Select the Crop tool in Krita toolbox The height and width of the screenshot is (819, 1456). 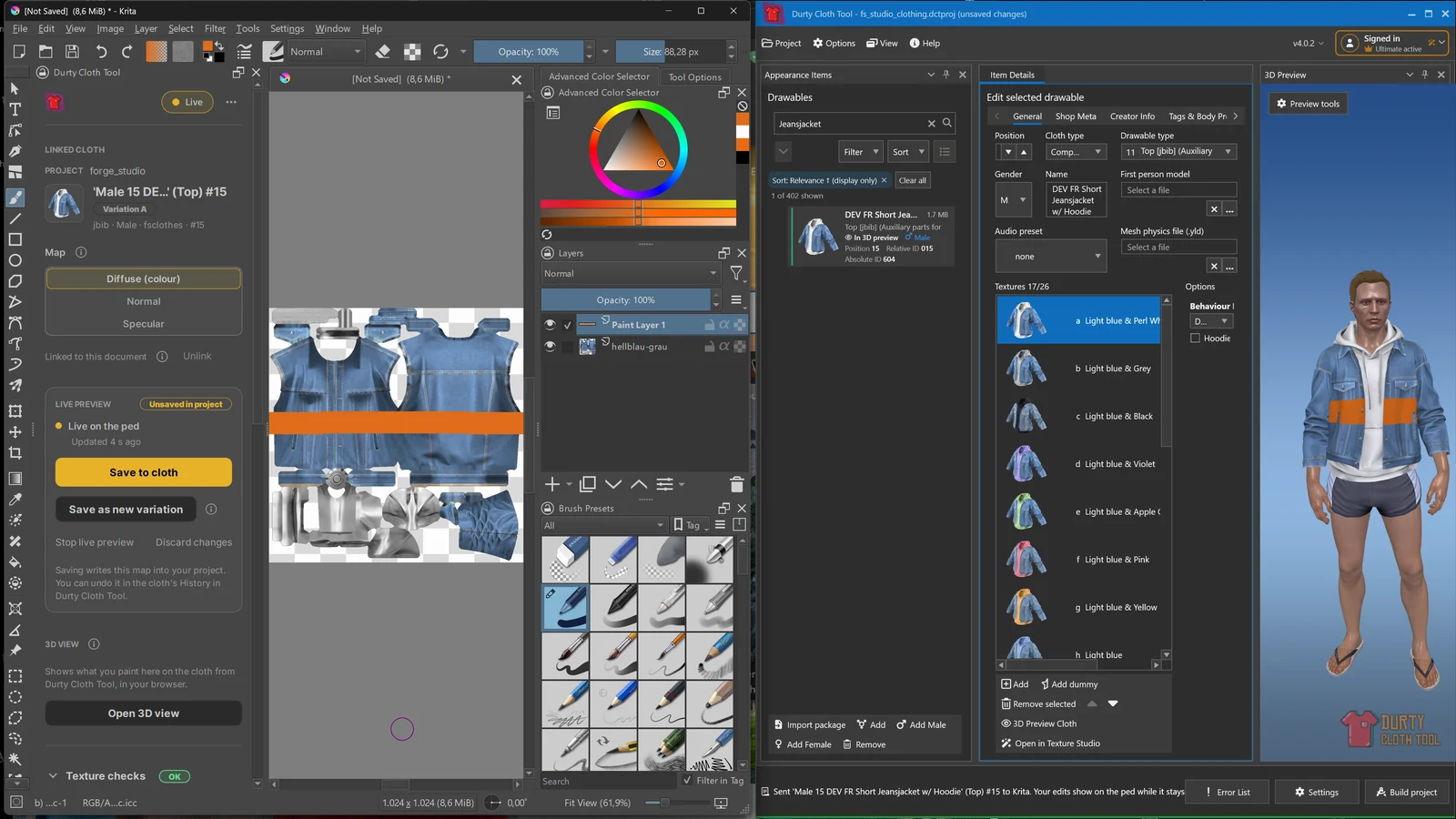tap(15, 453)
